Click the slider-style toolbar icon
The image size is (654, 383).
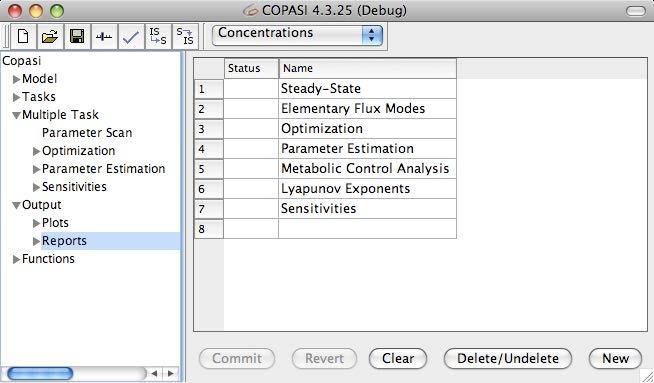(104, 37)
